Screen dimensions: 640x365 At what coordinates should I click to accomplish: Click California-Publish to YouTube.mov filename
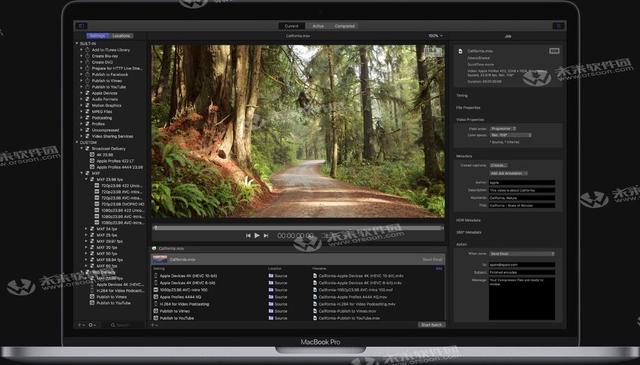coord(349,318)
